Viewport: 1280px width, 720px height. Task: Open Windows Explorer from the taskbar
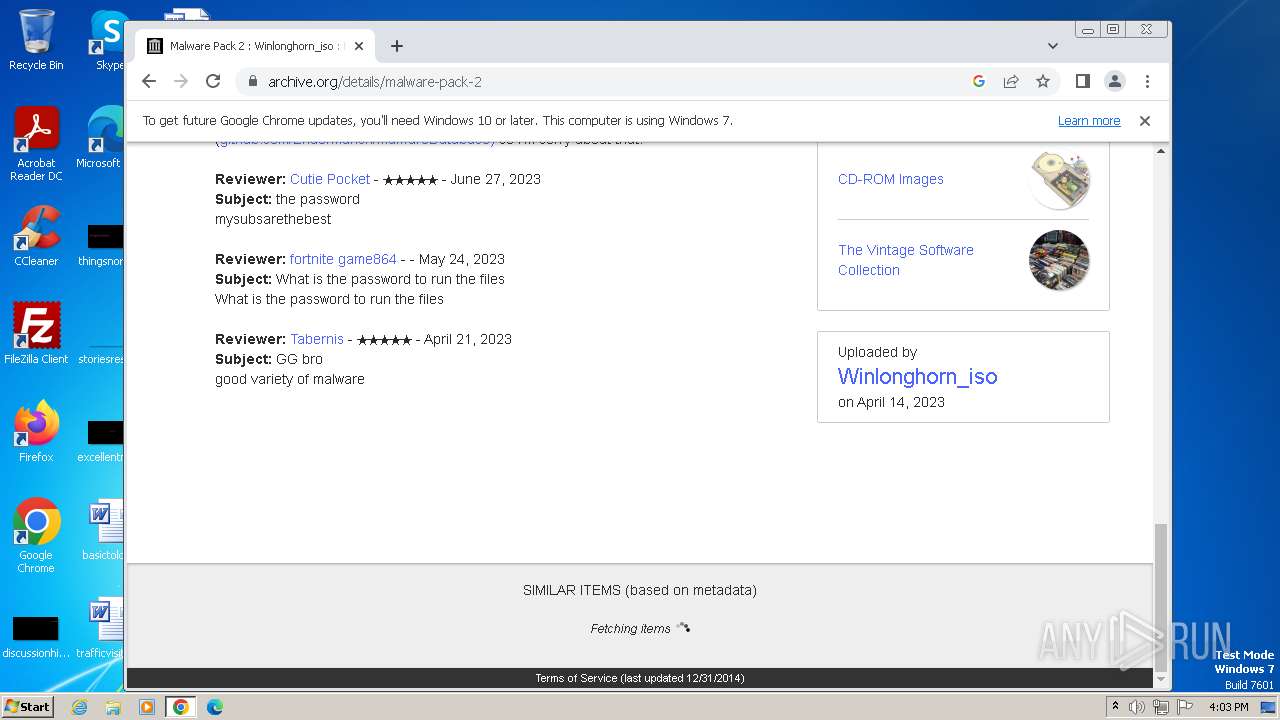point(113,707)
